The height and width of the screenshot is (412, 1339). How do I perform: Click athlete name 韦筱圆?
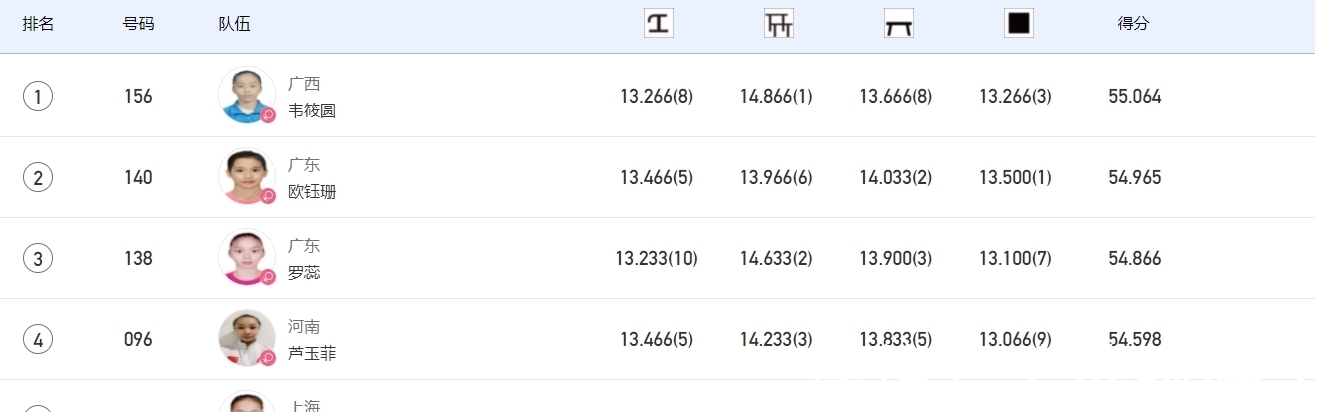pos(312,111)
